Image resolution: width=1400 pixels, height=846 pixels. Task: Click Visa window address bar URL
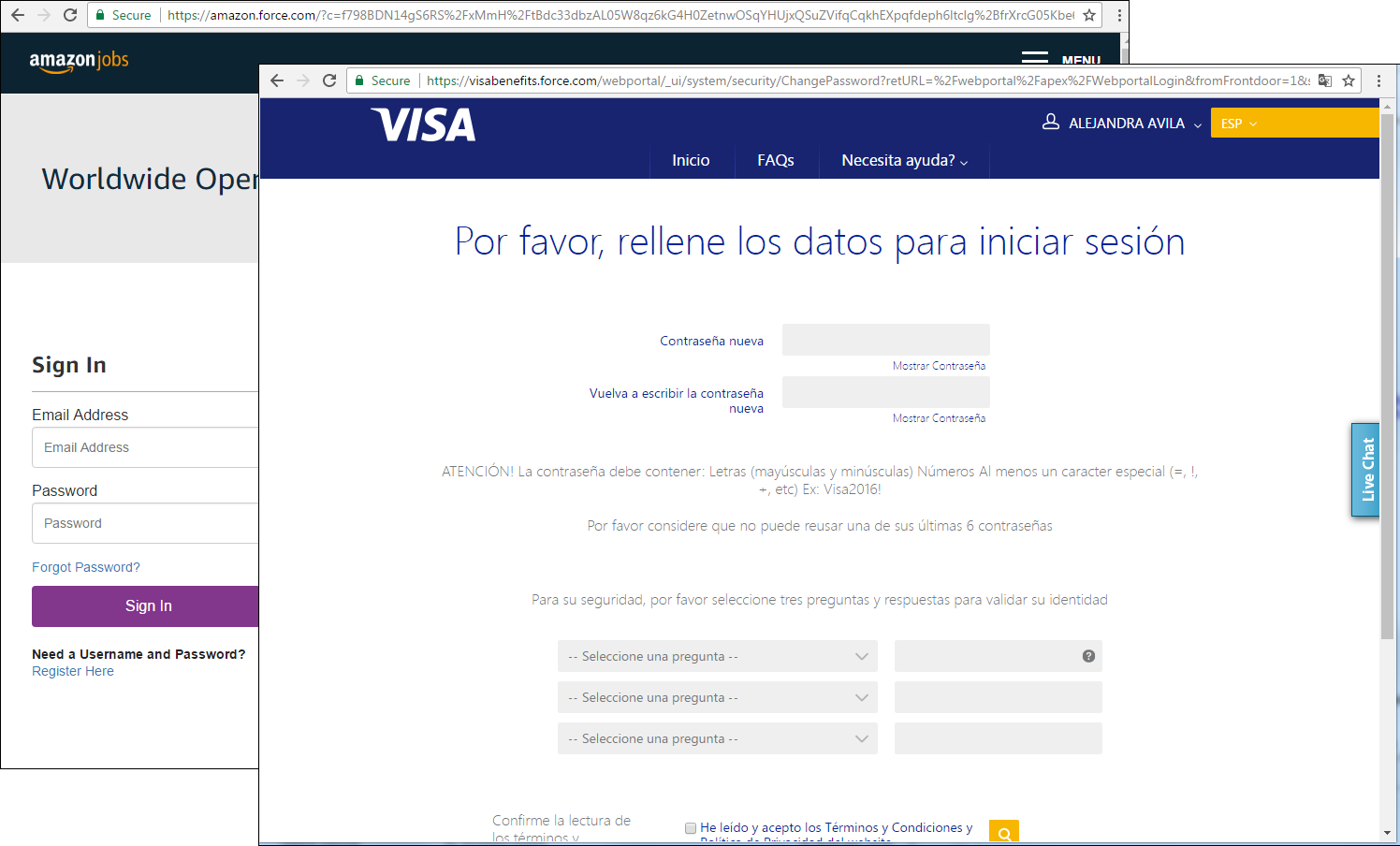point(868,80)
